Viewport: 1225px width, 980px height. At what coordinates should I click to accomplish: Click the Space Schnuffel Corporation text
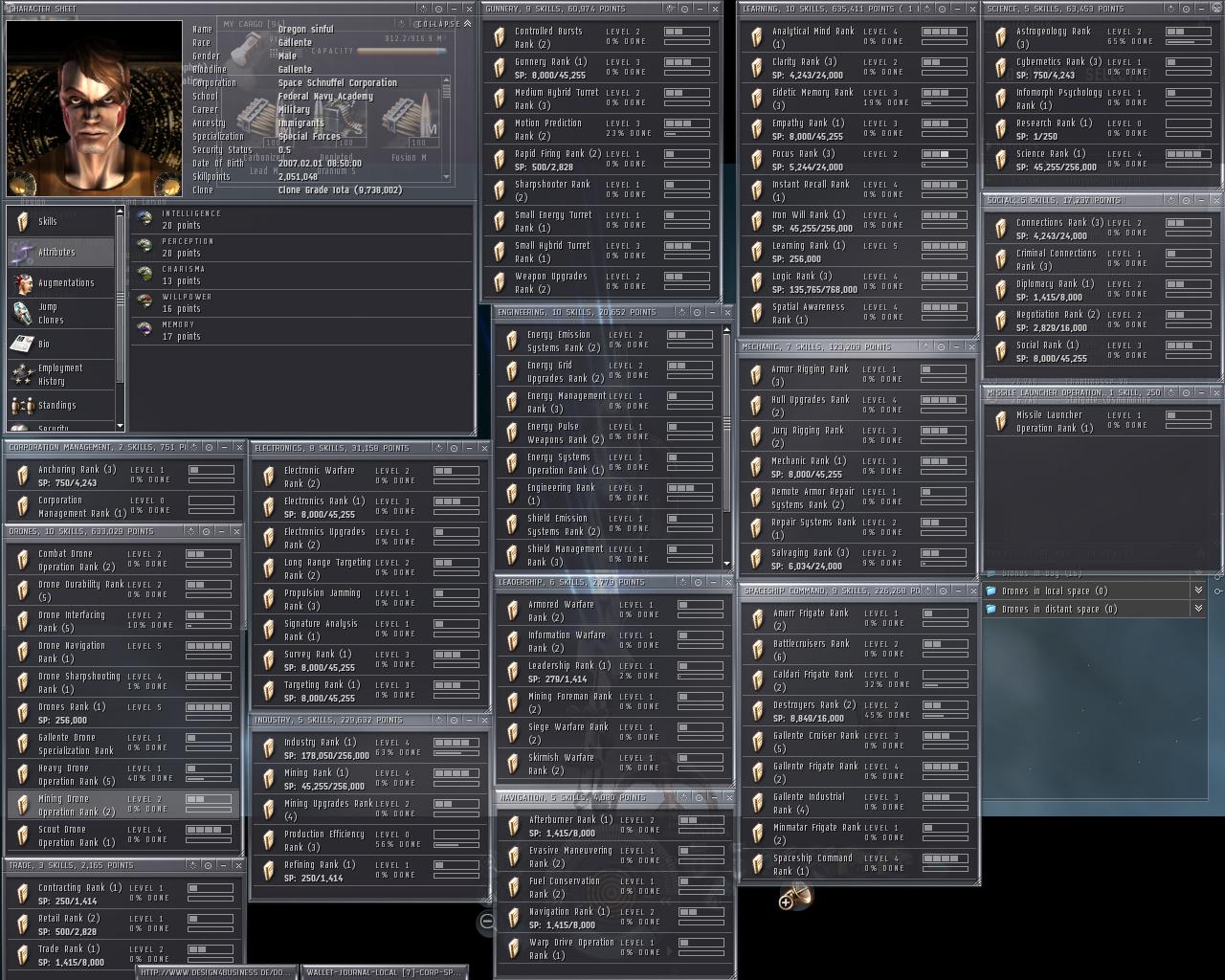click(x=337, y=82)
